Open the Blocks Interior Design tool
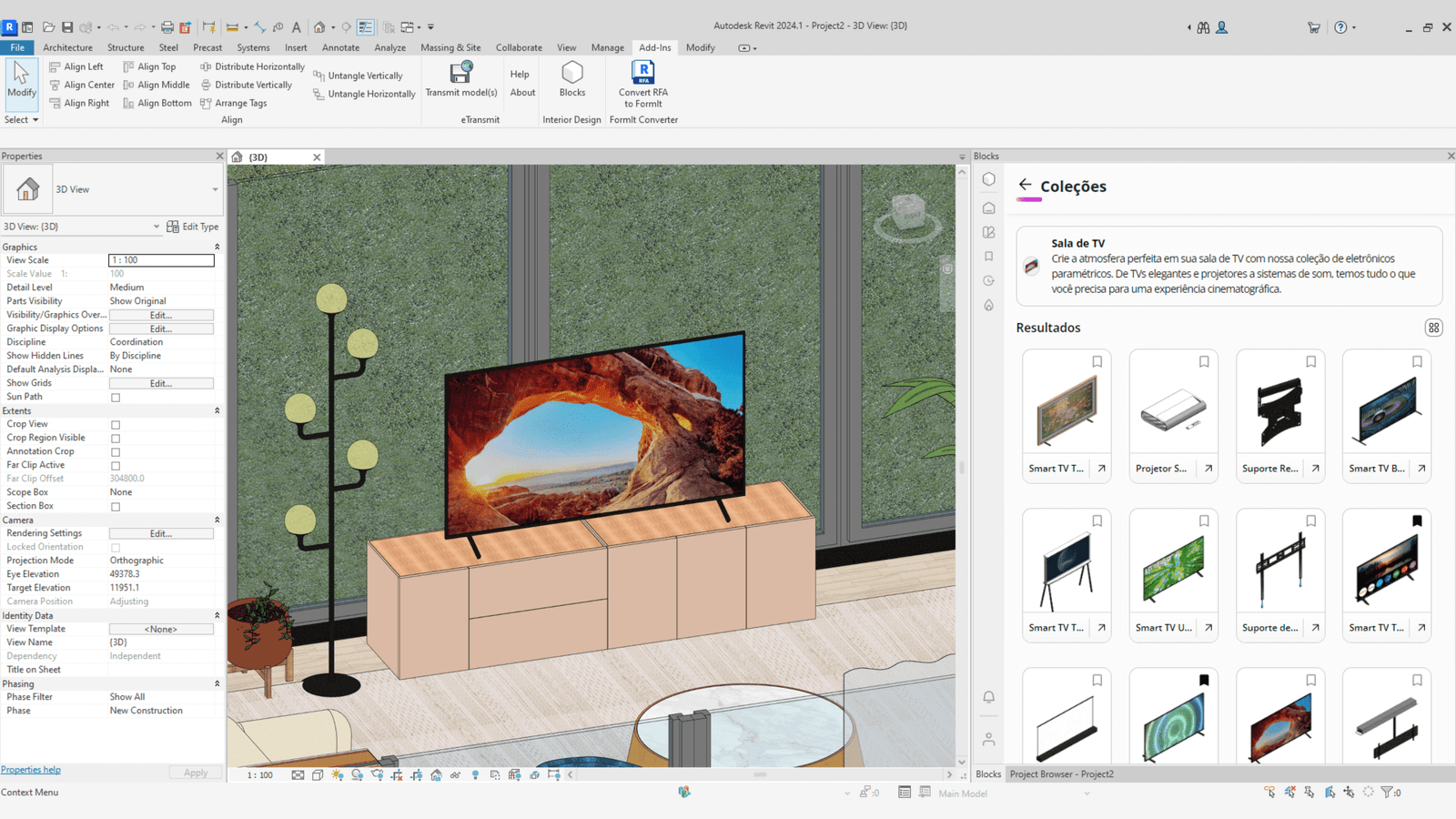The width and height of the screenshot is (1456, 819). (x=571, y=82)
